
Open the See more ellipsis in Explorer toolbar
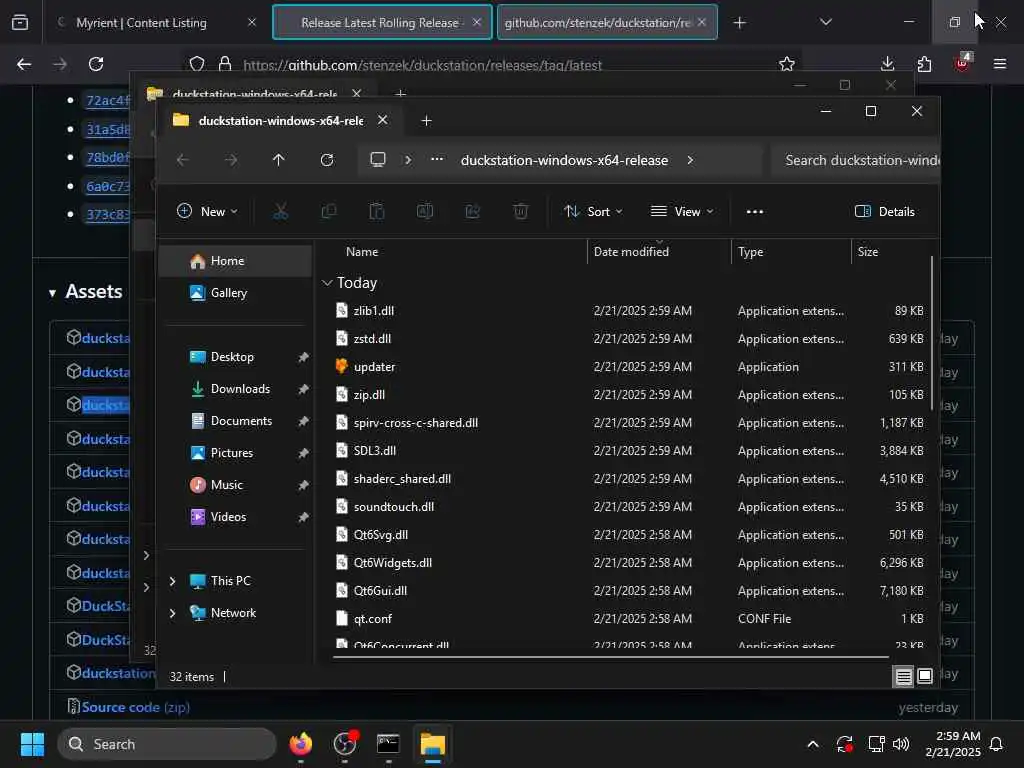pyautogui.click(x=754, y=212)
